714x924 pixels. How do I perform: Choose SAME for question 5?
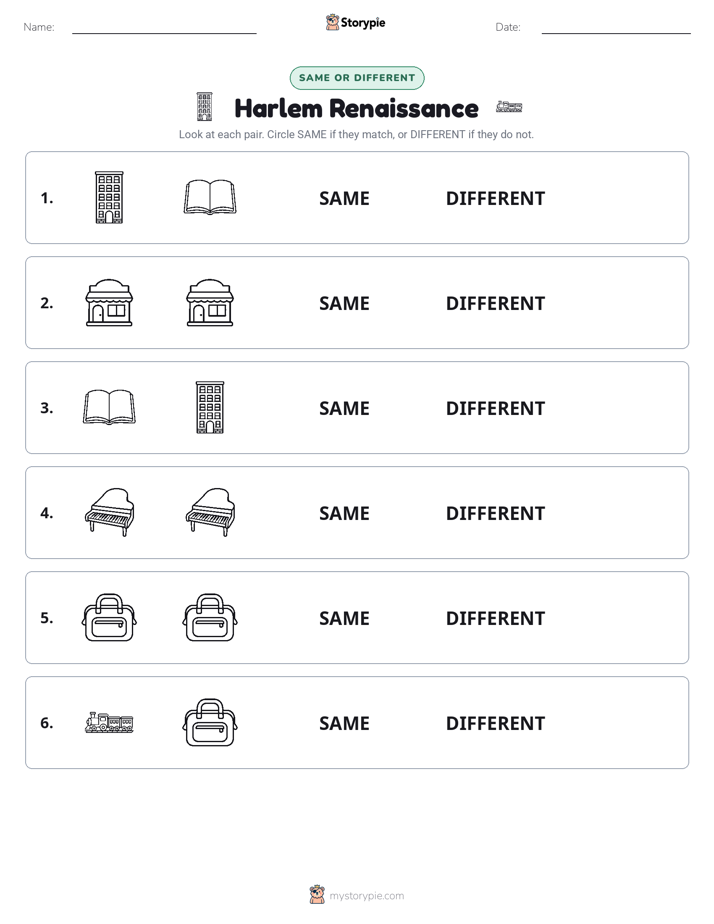point(344,618)
